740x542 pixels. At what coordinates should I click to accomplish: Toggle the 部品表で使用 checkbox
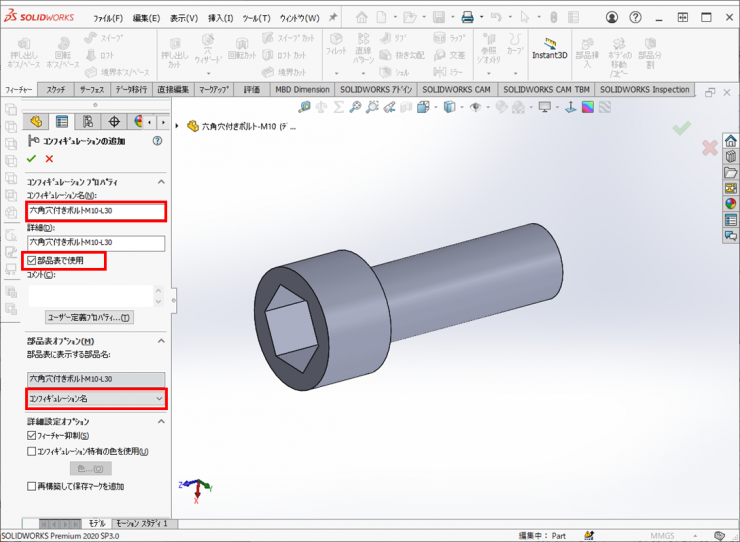[32, 260]
